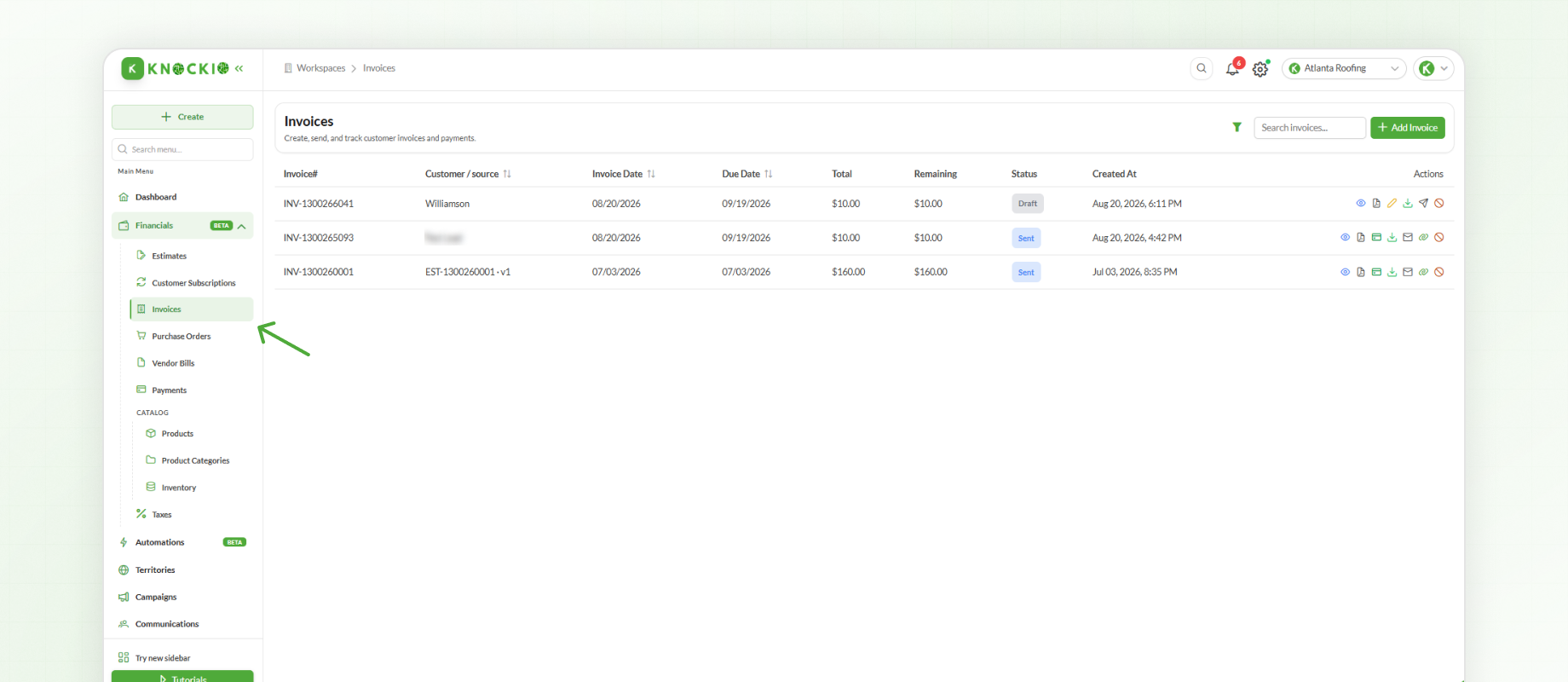Viewport: 1568px width, 682px height.
Task: Edit draft invoice INV-1300266041 with pencil
Action: click(1392, 203)
